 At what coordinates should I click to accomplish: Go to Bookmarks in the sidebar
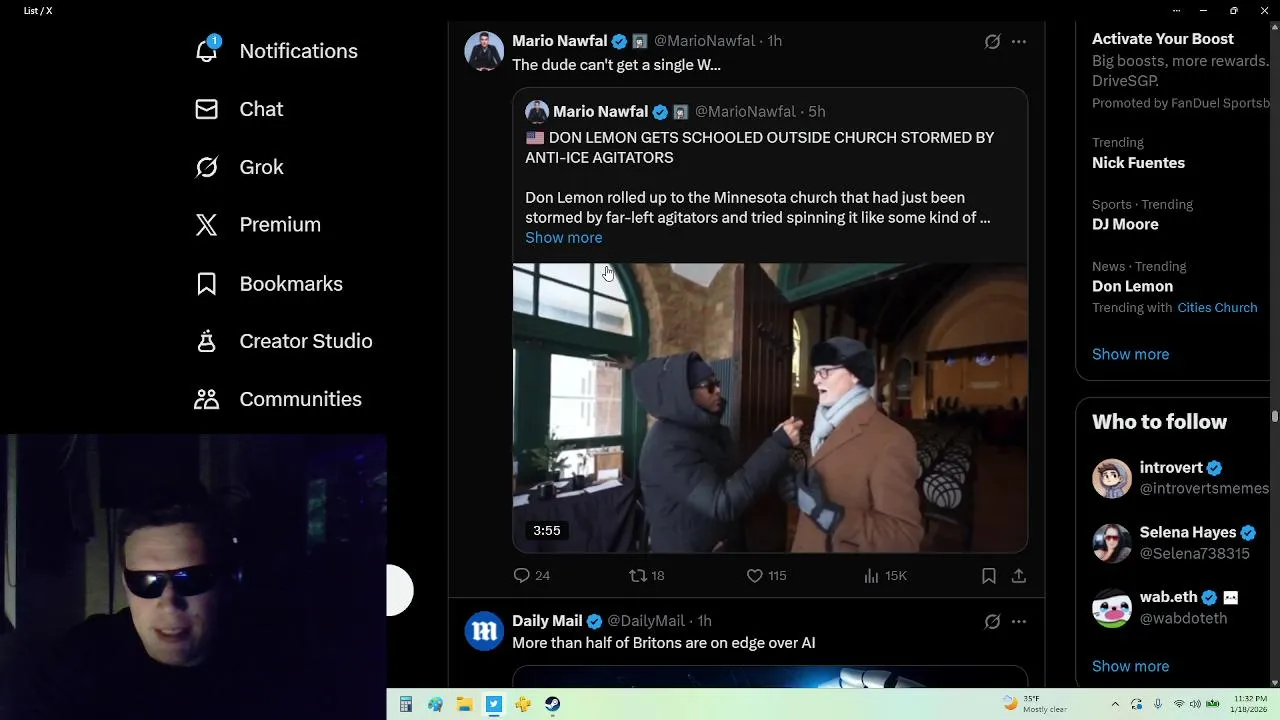point(291,284)
